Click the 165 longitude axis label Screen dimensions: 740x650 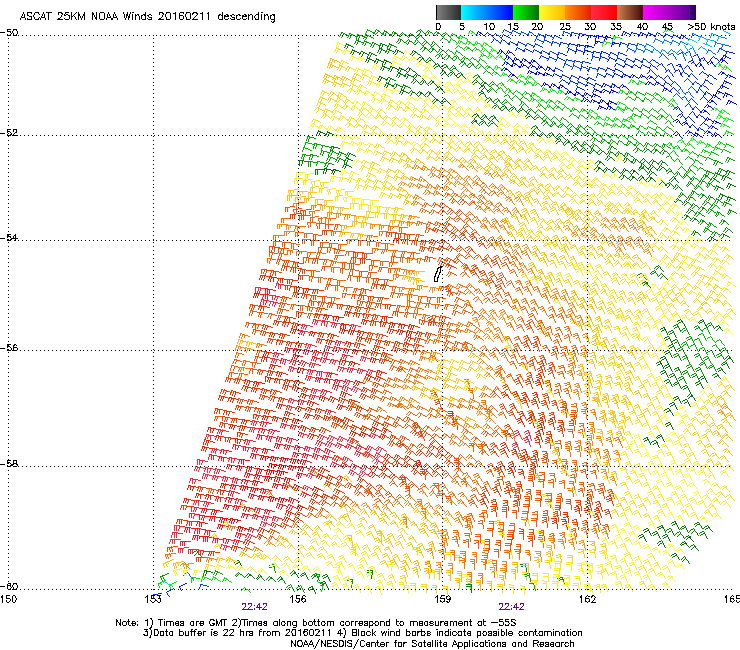pos(732,599)
